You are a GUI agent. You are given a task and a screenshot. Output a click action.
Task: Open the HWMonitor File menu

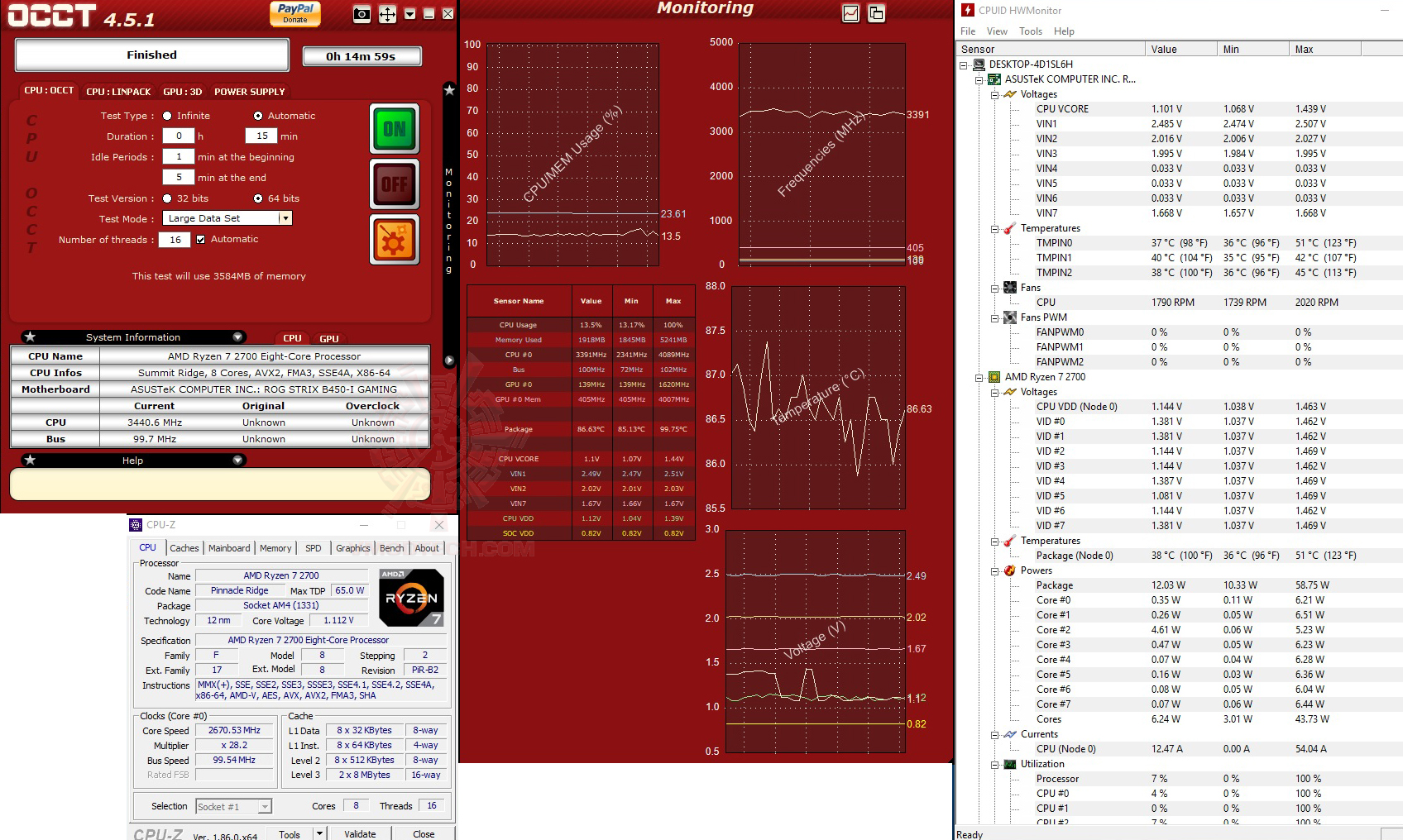pyautogui.click(x=968, y=31)
